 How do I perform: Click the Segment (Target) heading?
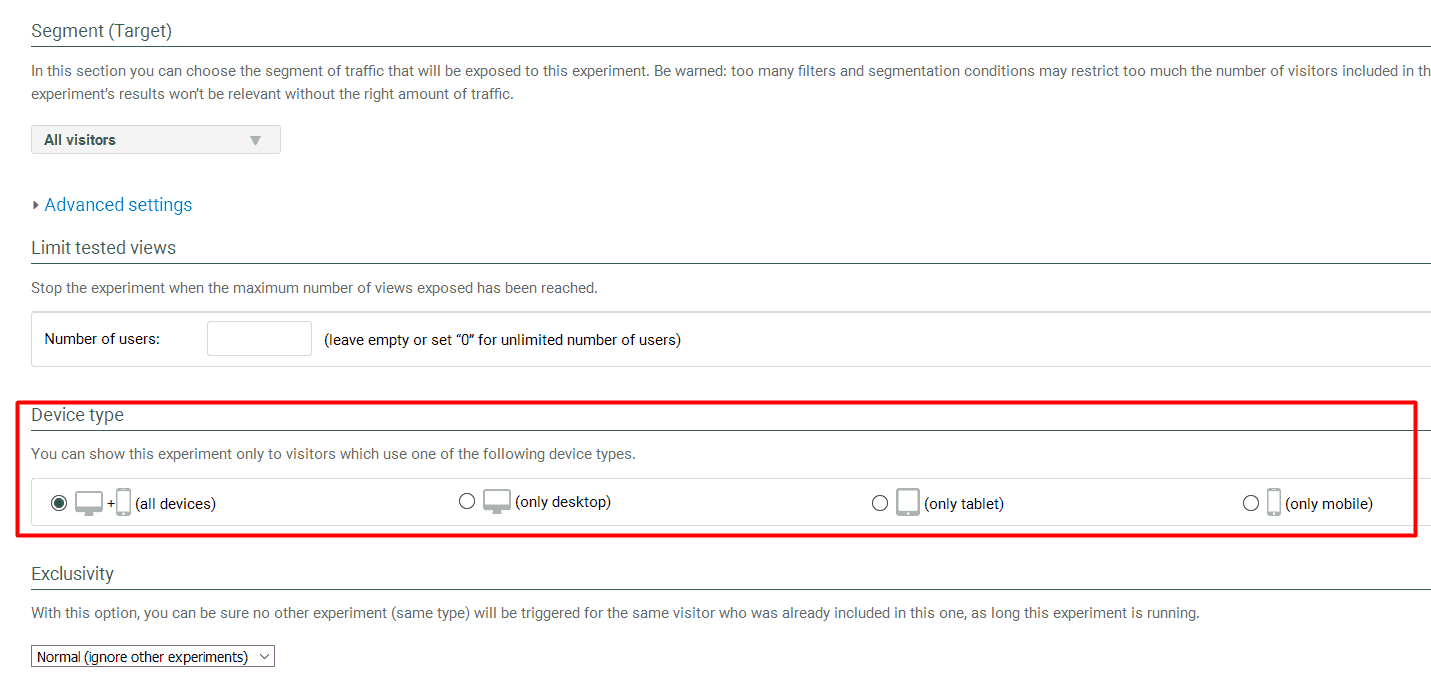pos(101,30)
